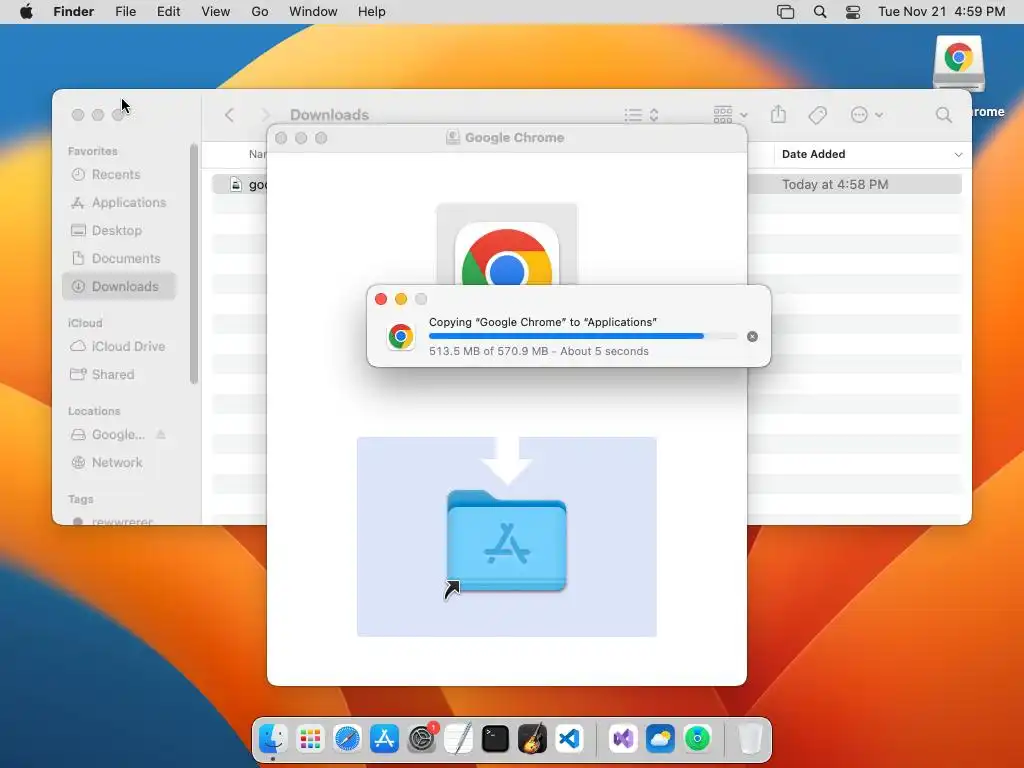Open System Settings from the Dock
Viewport: 1024px width, 768px height.
(x=422, y=739)
